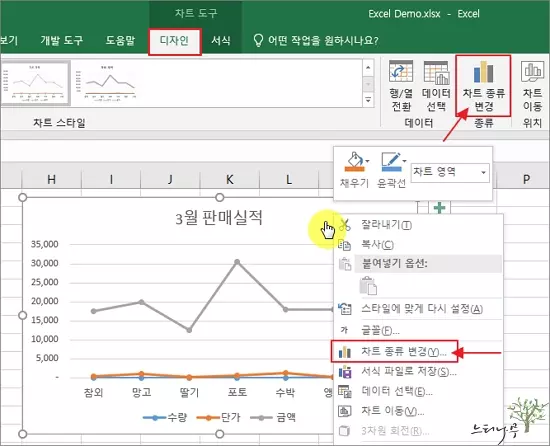
Task: Click scissors icon beside 잘라내기
Action: tap(345, 224)
